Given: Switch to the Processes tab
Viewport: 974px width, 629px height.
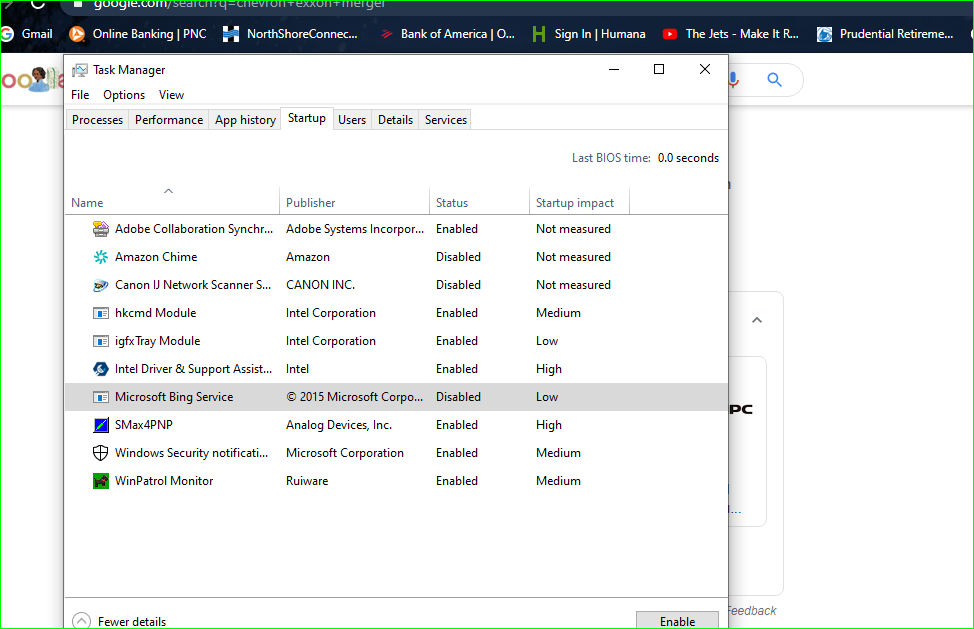Looking at the screenshot, I should 98,120.
